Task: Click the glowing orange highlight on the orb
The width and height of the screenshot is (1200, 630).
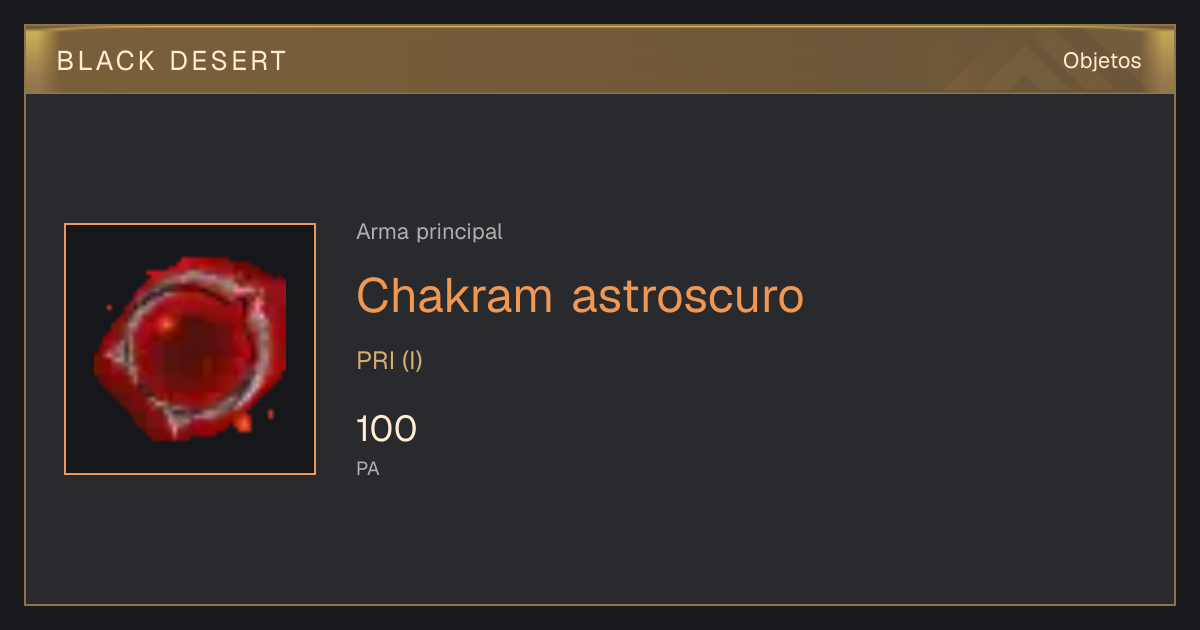Action: coord(167,323)
